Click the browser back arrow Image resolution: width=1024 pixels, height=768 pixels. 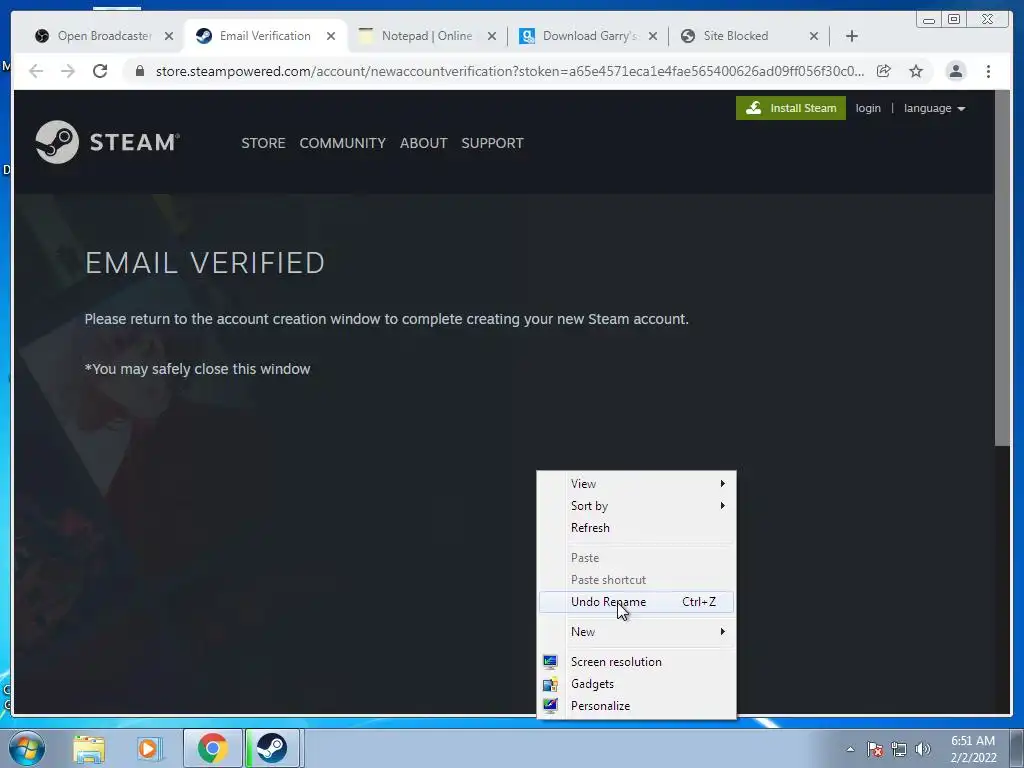coord(36,71)
